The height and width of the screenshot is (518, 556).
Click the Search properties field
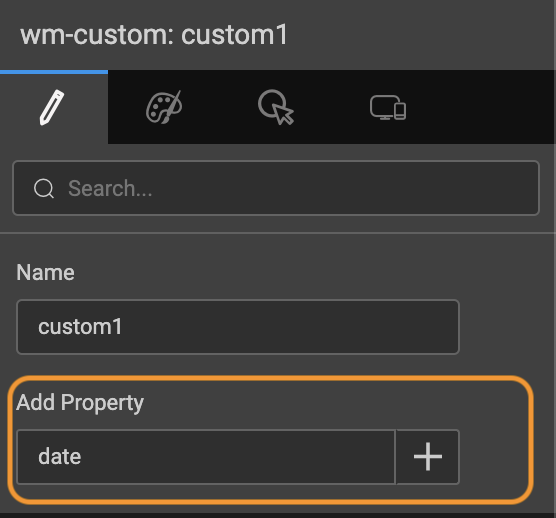(x=276, y=188)
